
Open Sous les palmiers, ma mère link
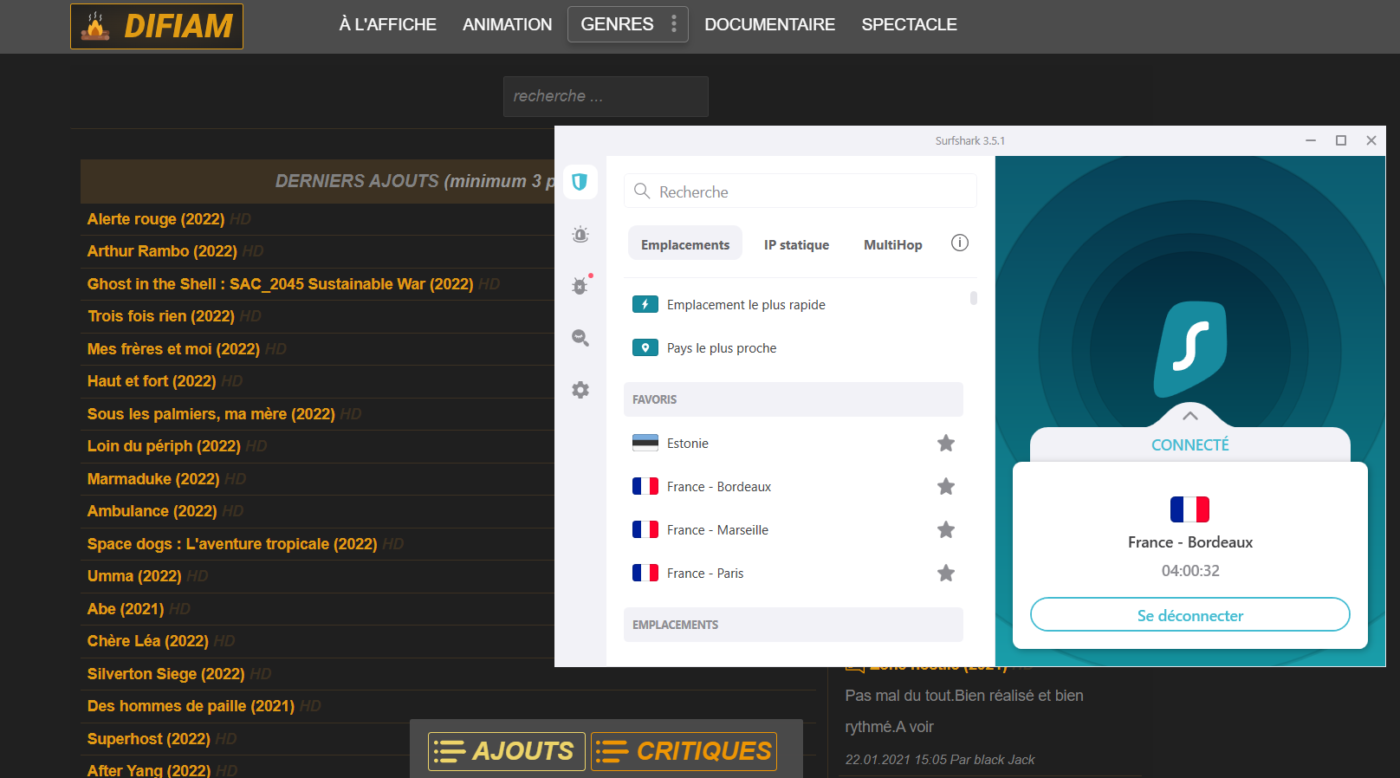[x=211, y=414]
